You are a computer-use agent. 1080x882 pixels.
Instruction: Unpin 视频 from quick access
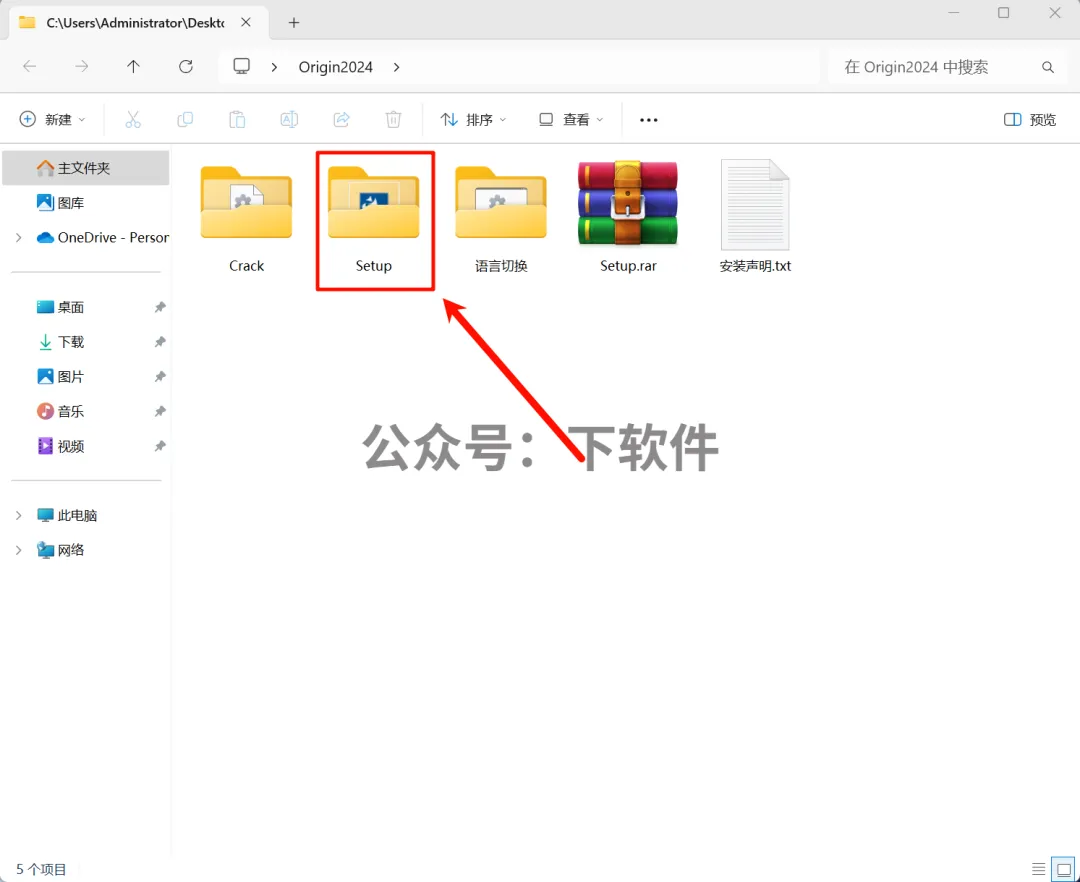[x=160, y=446]
